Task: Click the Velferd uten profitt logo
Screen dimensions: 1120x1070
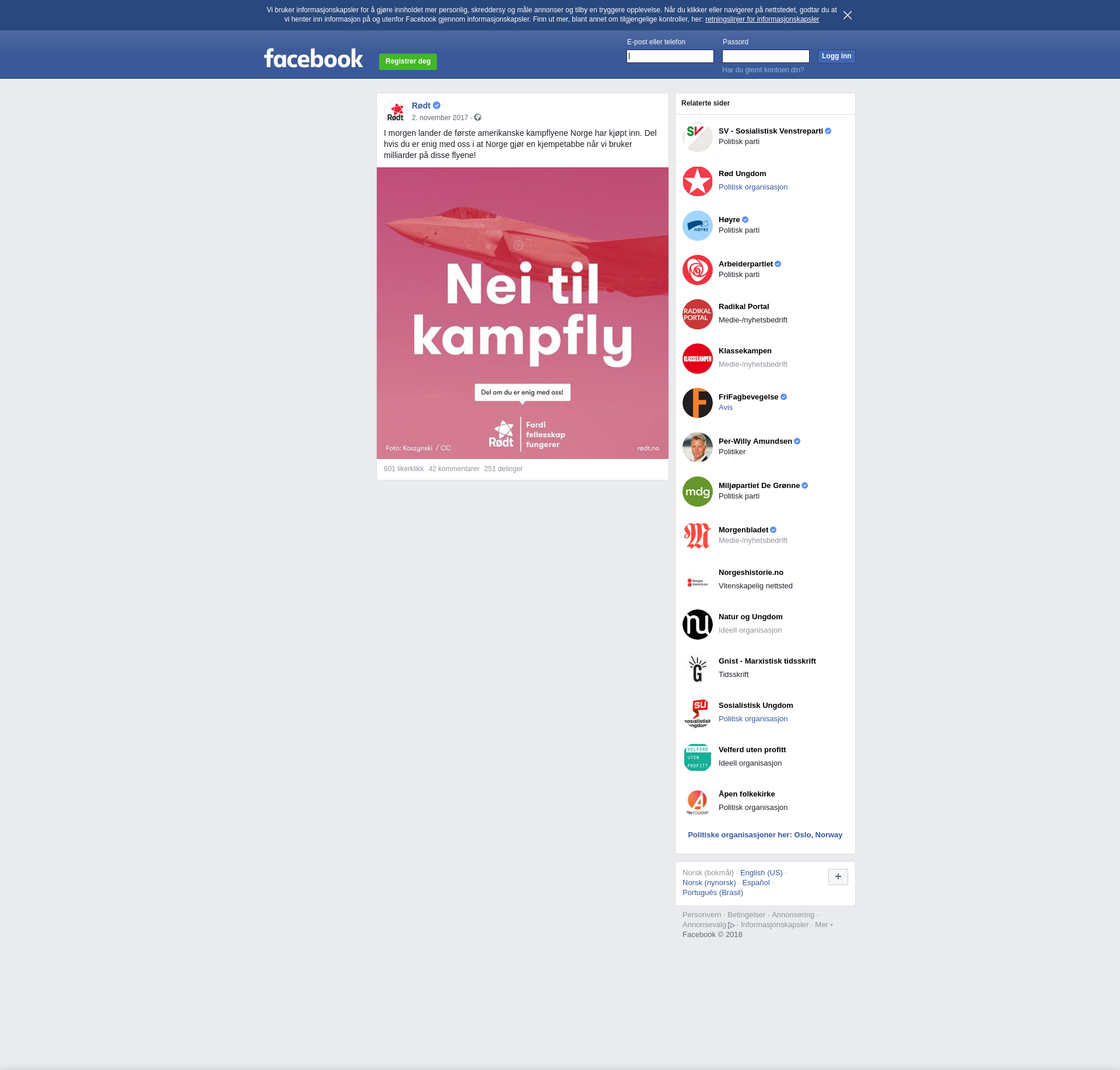Action: [698, 757]
